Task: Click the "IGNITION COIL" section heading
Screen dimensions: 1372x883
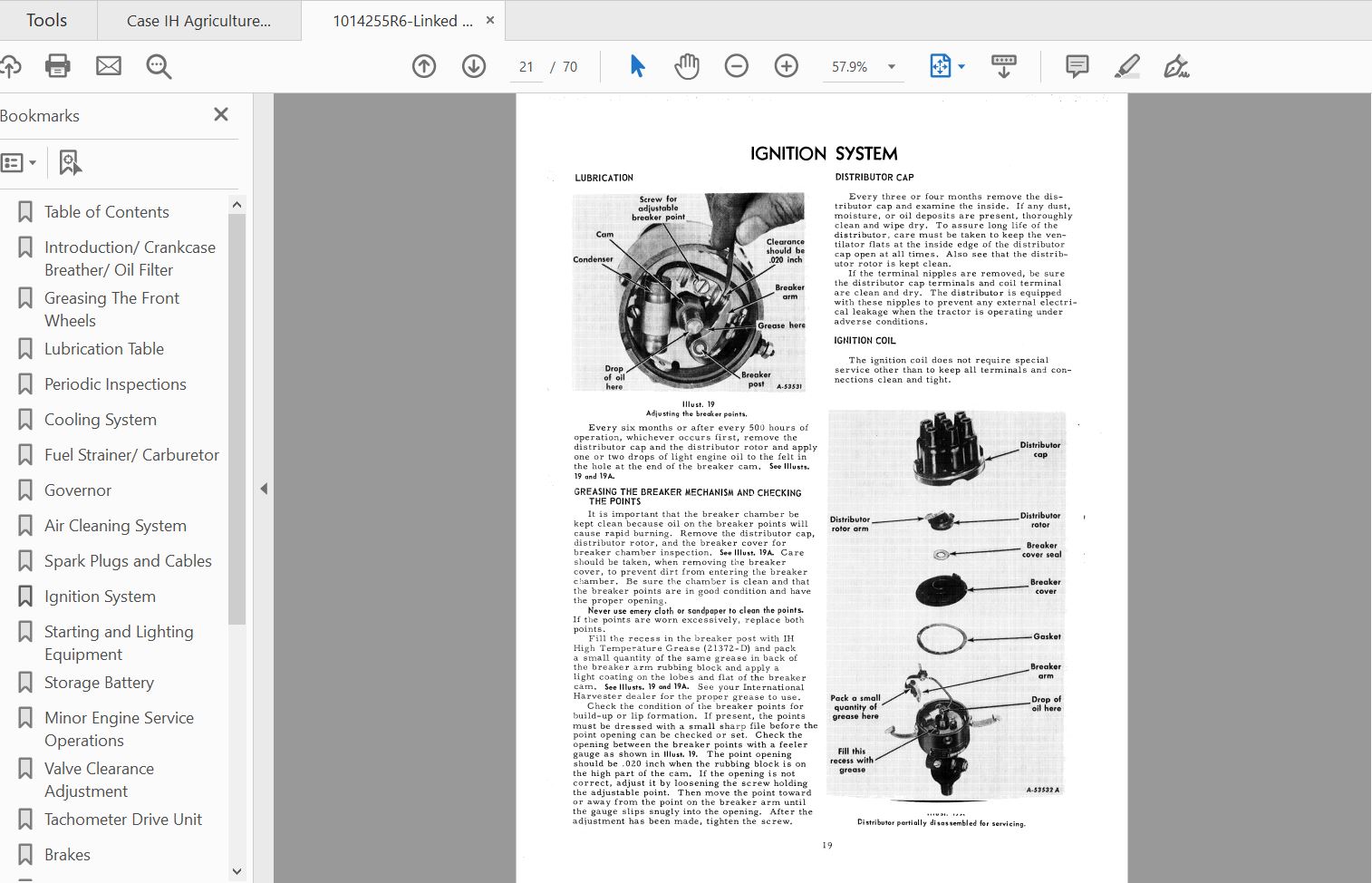Action: click(865, 341)
